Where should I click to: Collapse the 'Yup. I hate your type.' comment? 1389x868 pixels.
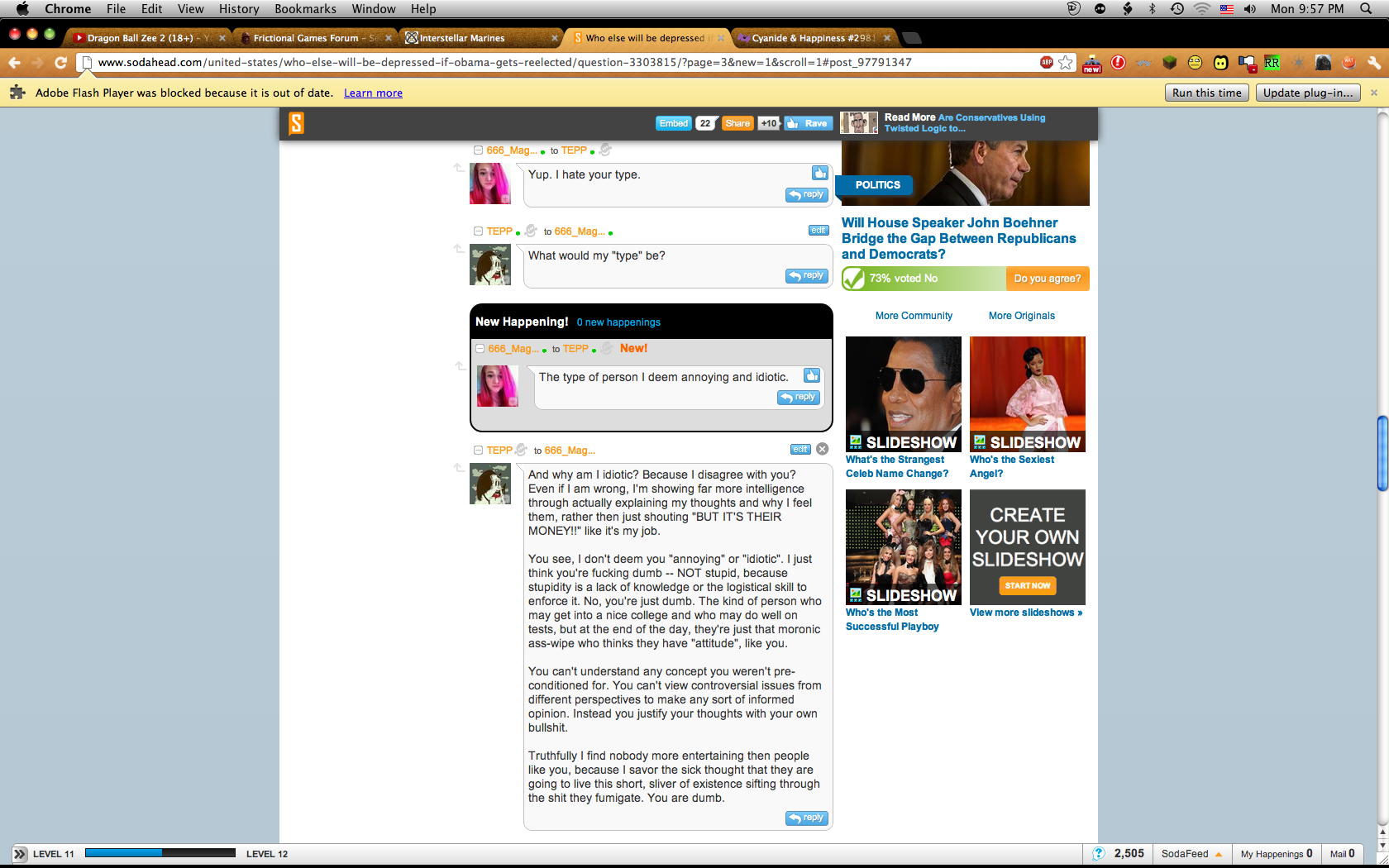(x=478, y=150)
